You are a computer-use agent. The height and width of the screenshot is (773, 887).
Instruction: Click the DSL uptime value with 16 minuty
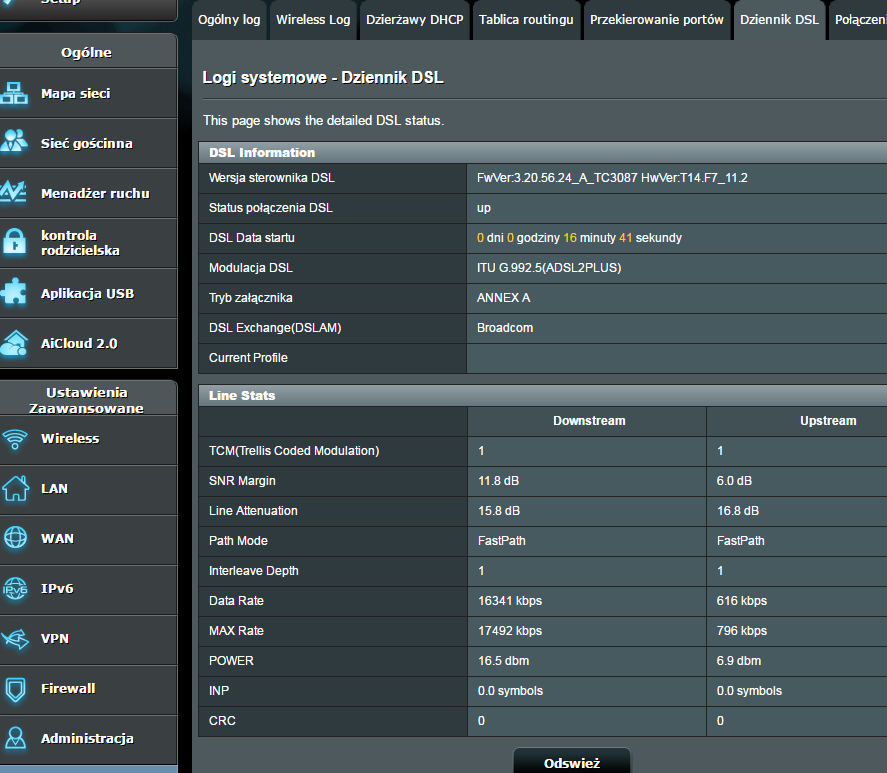tap(579, 238)
